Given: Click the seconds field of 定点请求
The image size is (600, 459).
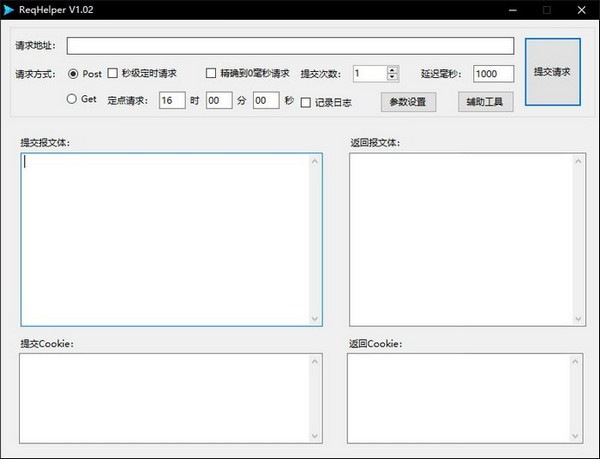Looking at the screenshot, I should click(265, 100).
